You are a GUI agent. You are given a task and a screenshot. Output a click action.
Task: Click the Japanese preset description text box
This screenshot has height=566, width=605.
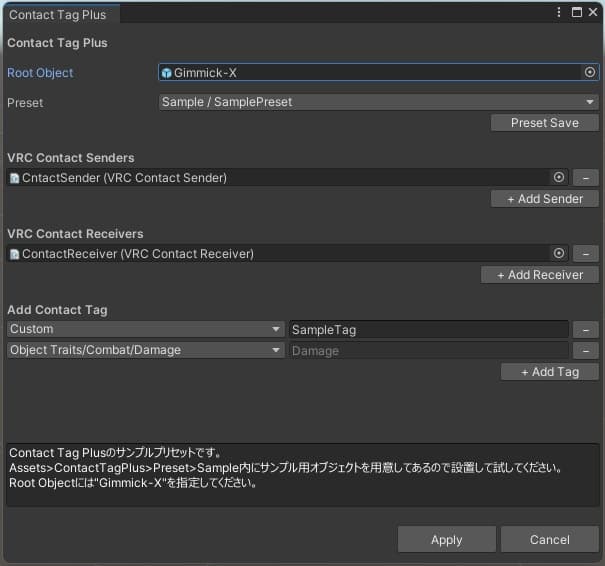coord(303,475)
